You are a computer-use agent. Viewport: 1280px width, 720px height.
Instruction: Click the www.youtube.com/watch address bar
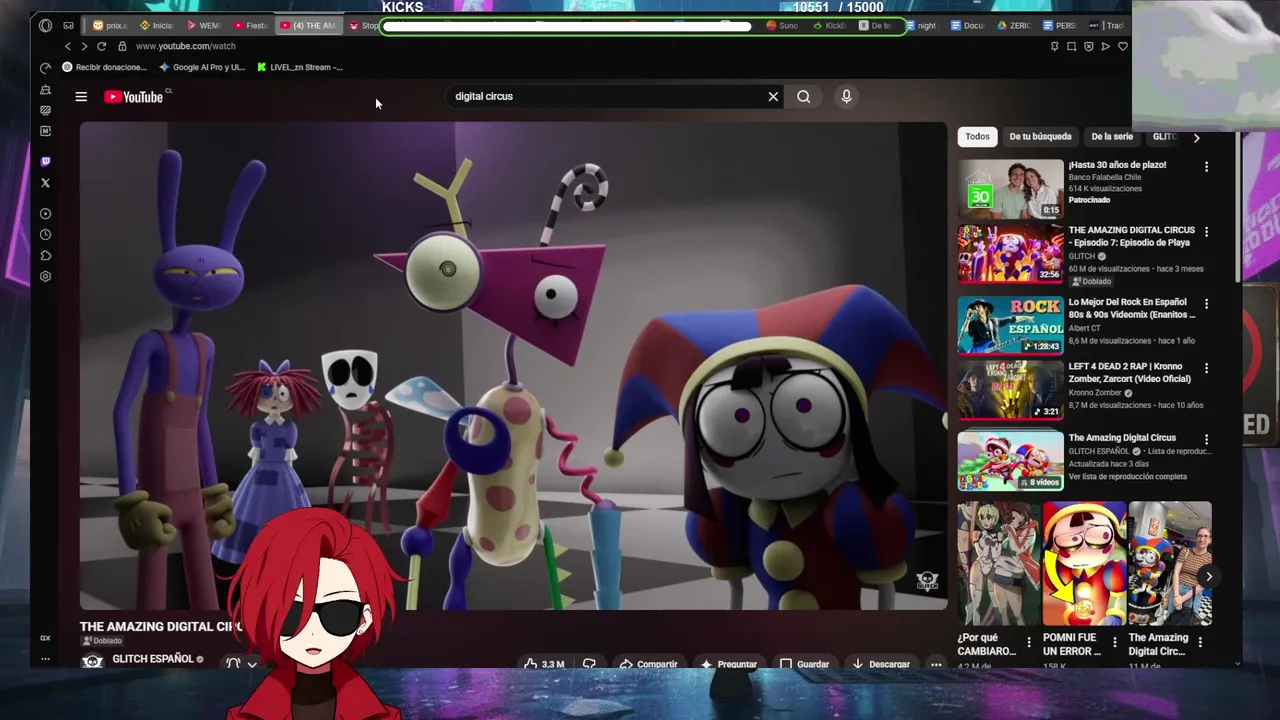(x=186, y=46)
